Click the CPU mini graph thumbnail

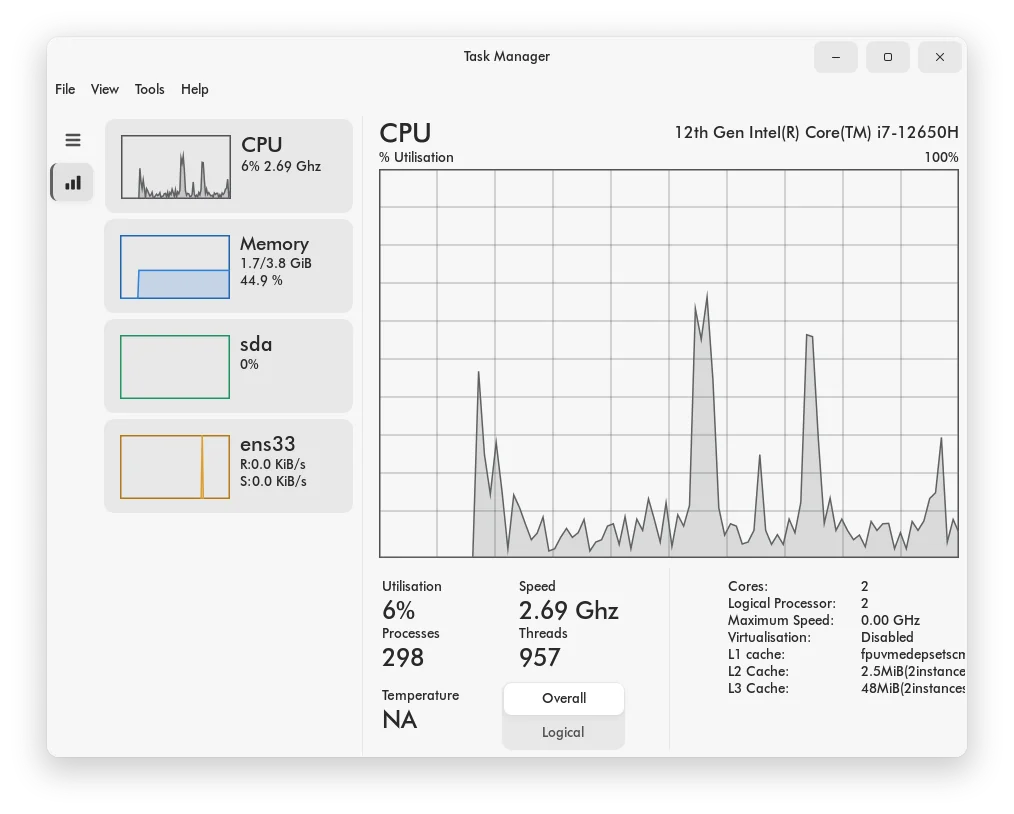pos(176,167)
